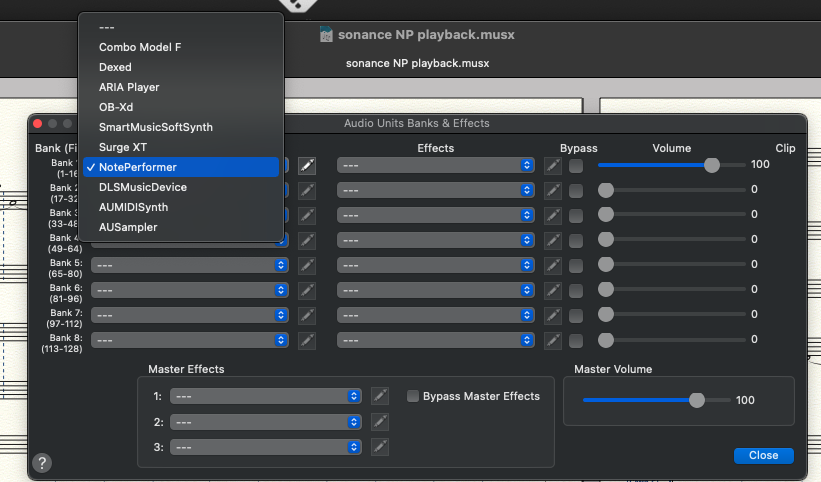The image size is (821, 482).
Task: Select Surge XT from the instrument list
Action: coord(123,147)
